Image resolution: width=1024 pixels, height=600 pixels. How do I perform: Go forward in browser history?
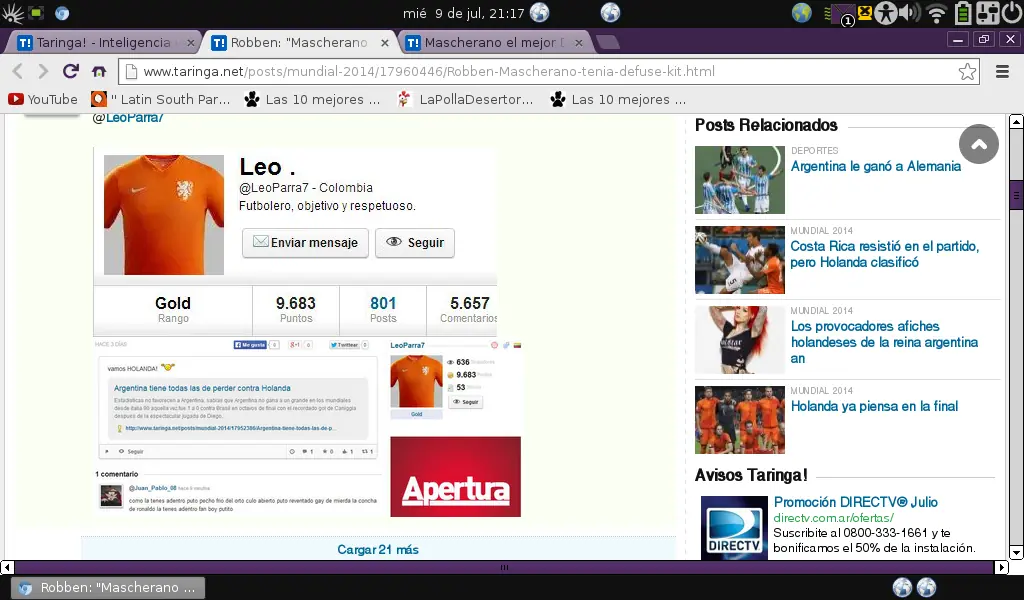tap(43, 71)
